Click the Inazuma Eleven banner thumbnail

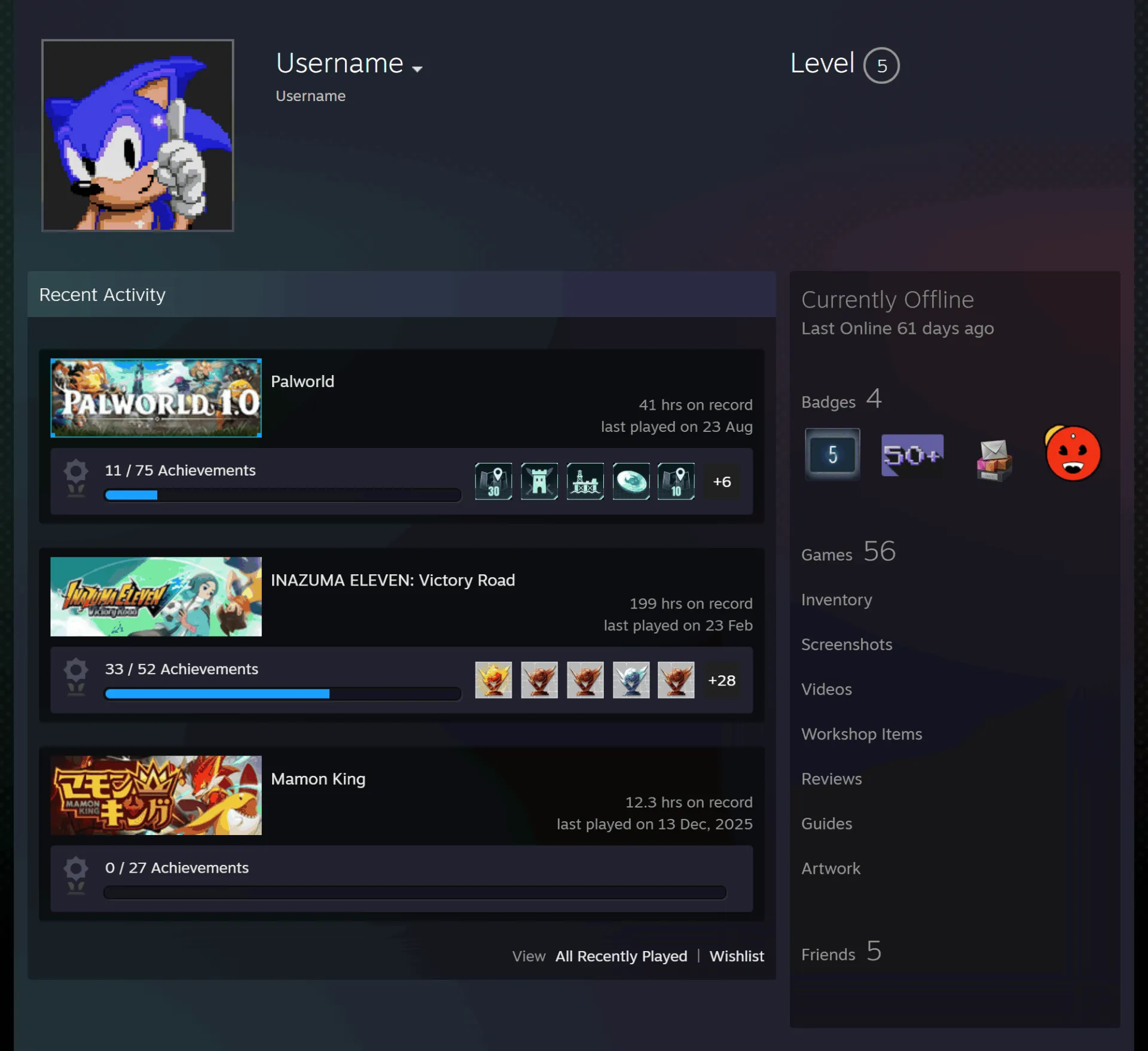[156, 596]
